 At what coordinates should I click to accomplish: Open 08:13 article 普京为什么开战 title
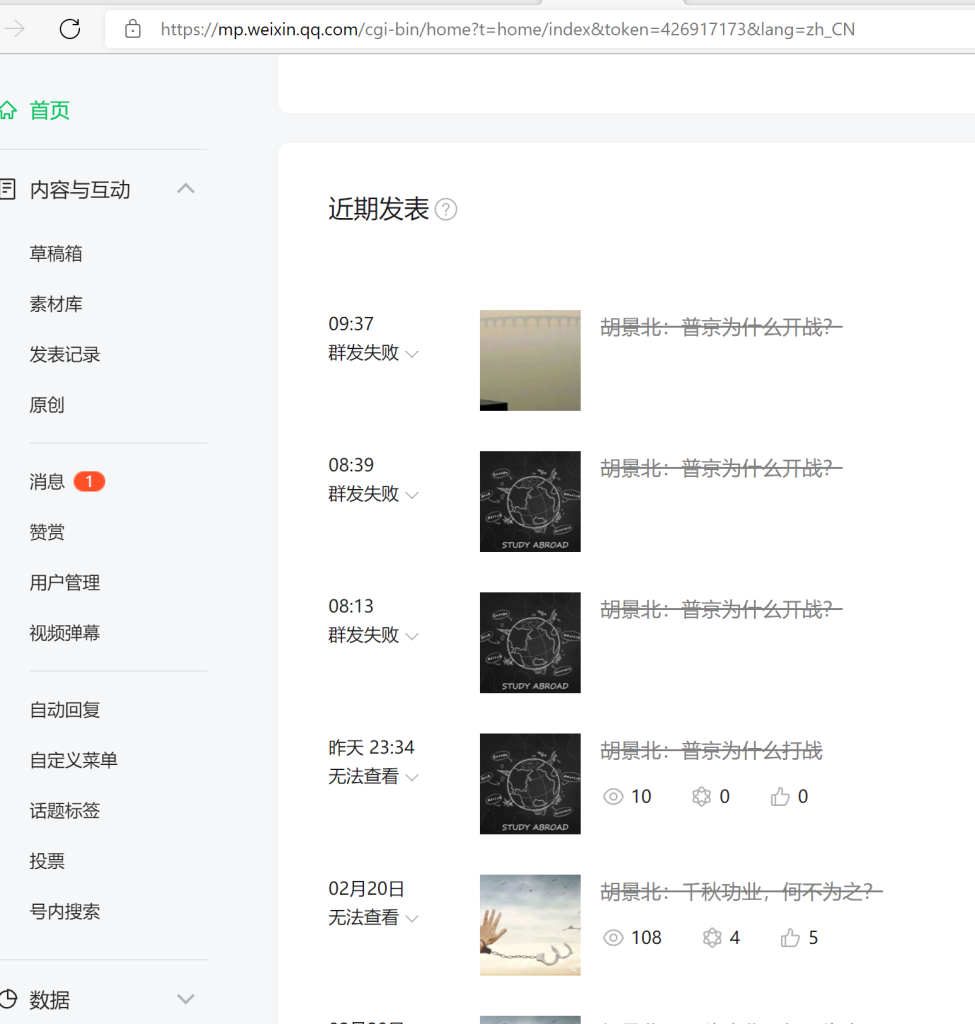[721, 609]
